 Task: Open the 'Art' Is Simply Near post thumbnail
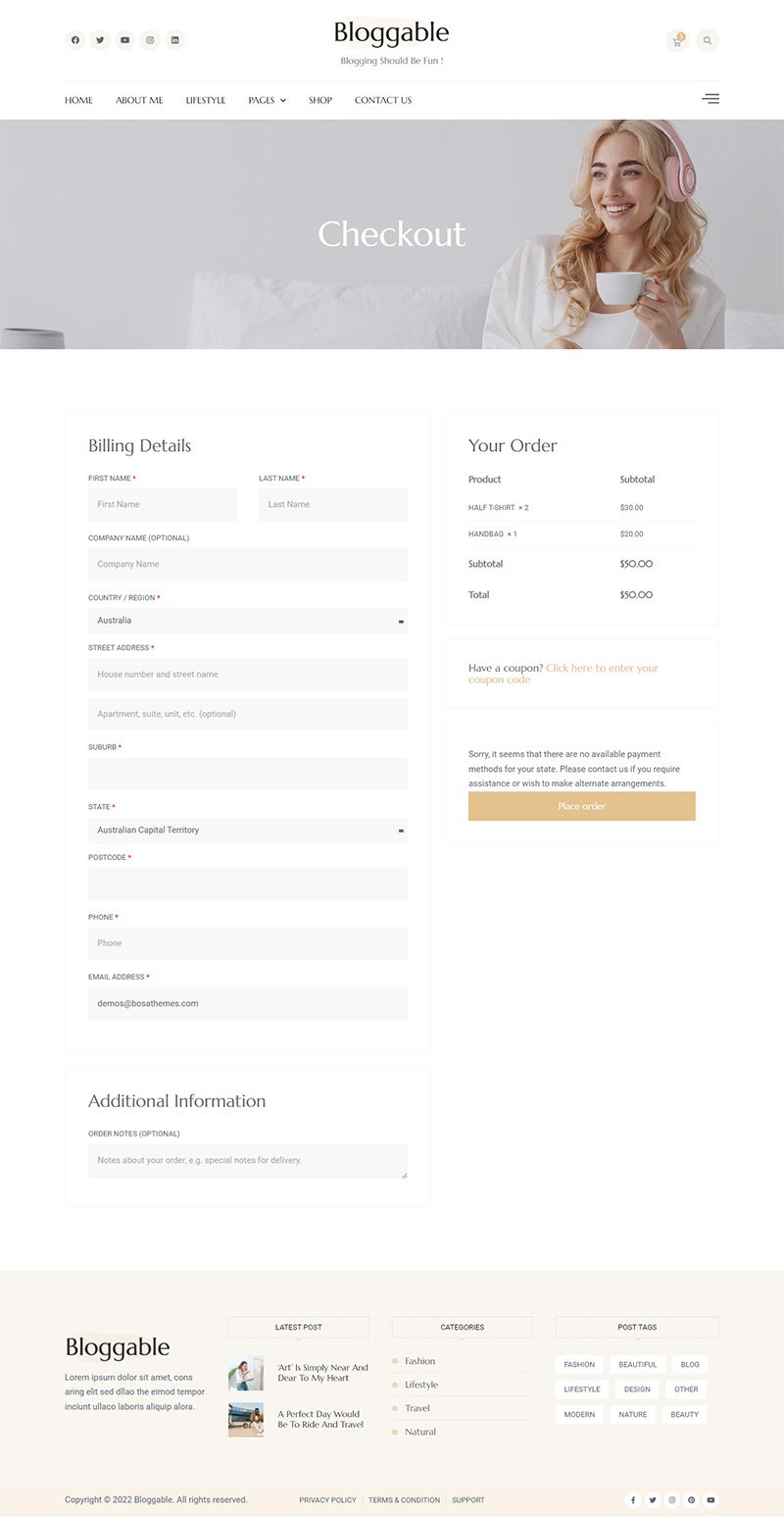click(246, 1373)
